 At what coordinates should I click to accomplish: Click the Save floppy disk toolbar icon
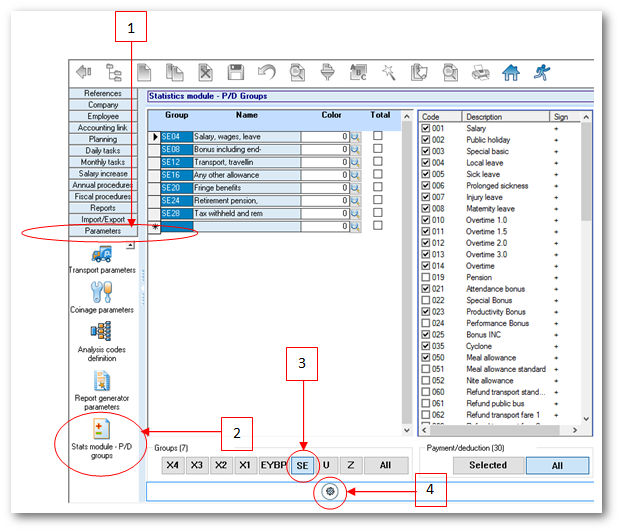pos(237,72)
